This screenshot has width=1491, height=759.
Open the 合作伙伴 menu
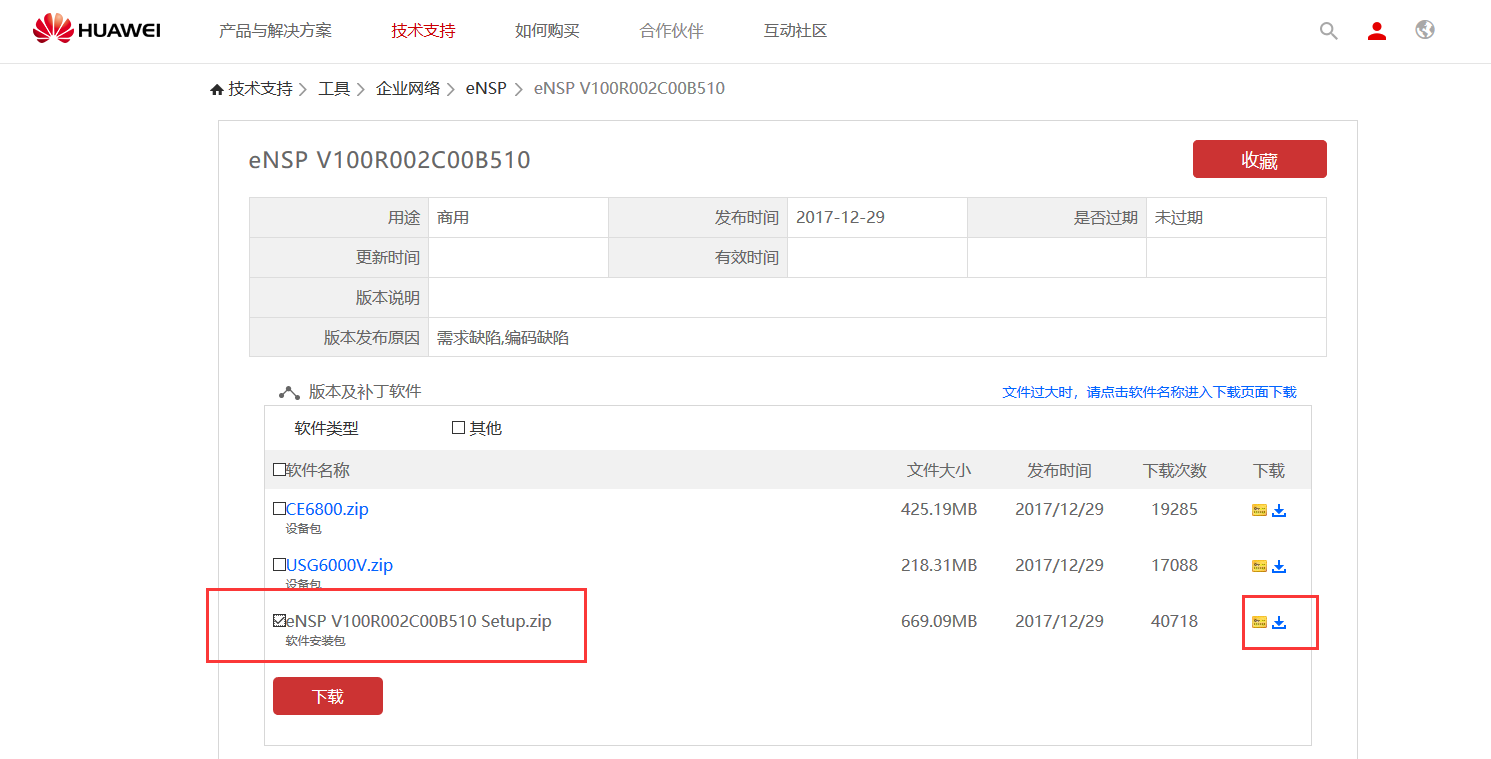coord(671,31)
